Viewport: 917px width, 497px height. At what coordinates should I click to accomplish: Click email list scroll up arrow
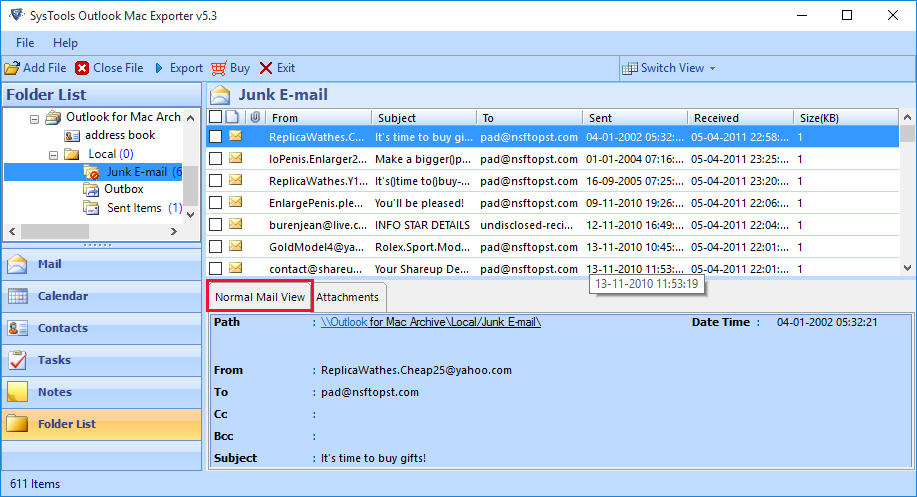pos(907,117)
